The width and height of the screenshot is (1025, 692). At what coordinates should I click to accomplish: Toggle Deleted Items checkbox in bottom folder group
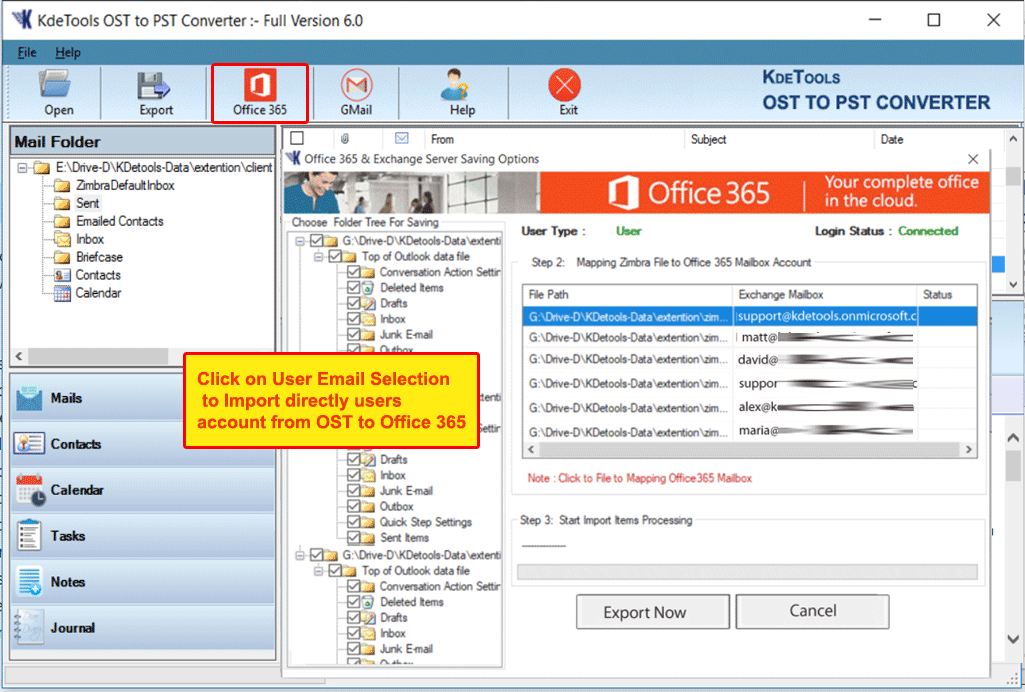(354, 602)
